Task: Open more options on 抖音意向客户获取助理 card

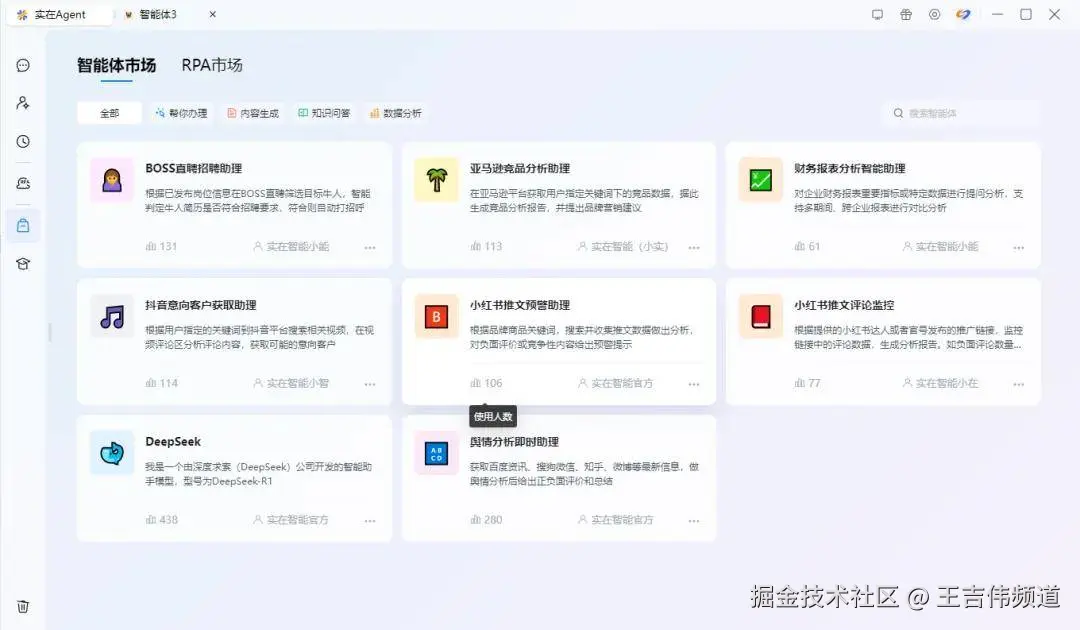Action: 370,384
